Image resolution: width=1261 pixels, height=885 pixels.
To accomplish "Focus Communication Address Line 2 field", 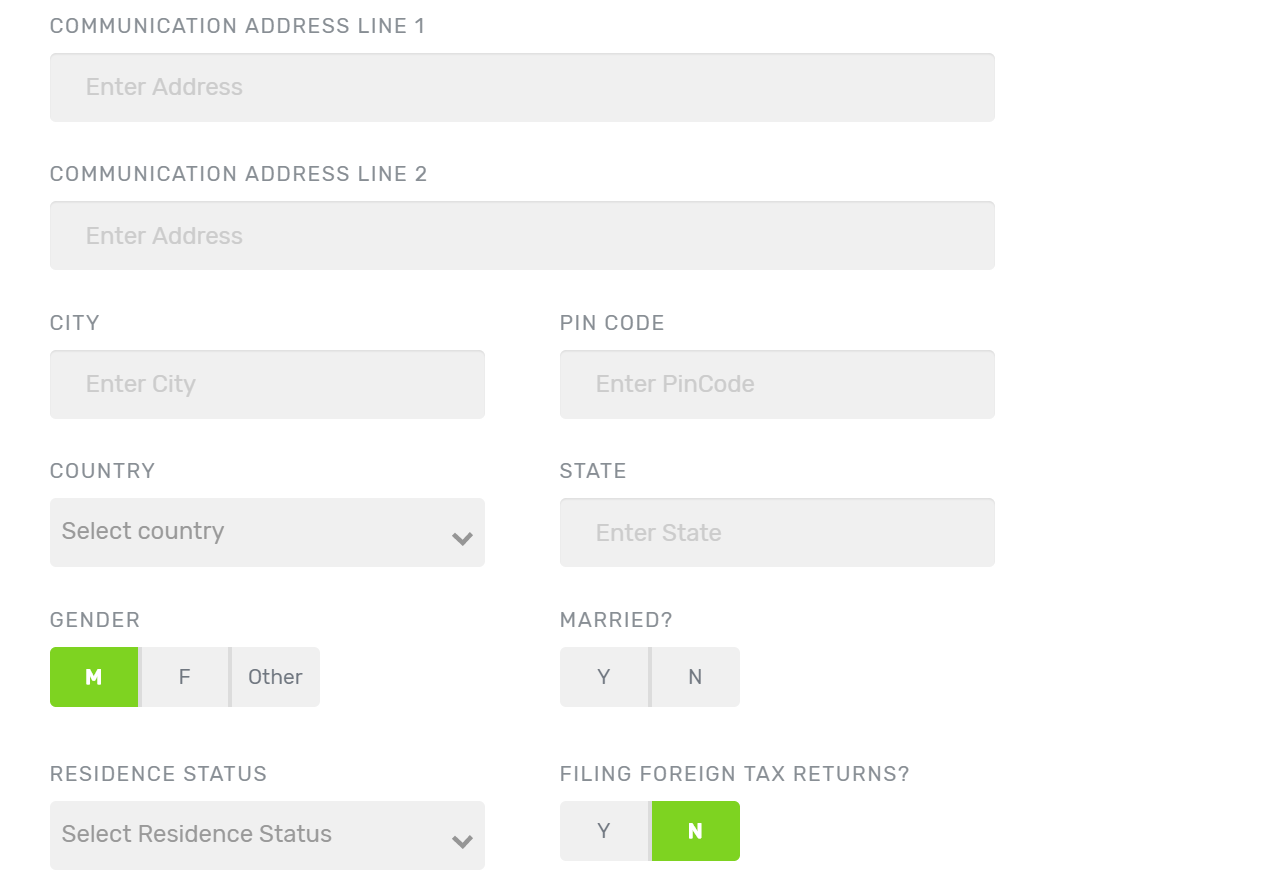I will coord(522,236).
